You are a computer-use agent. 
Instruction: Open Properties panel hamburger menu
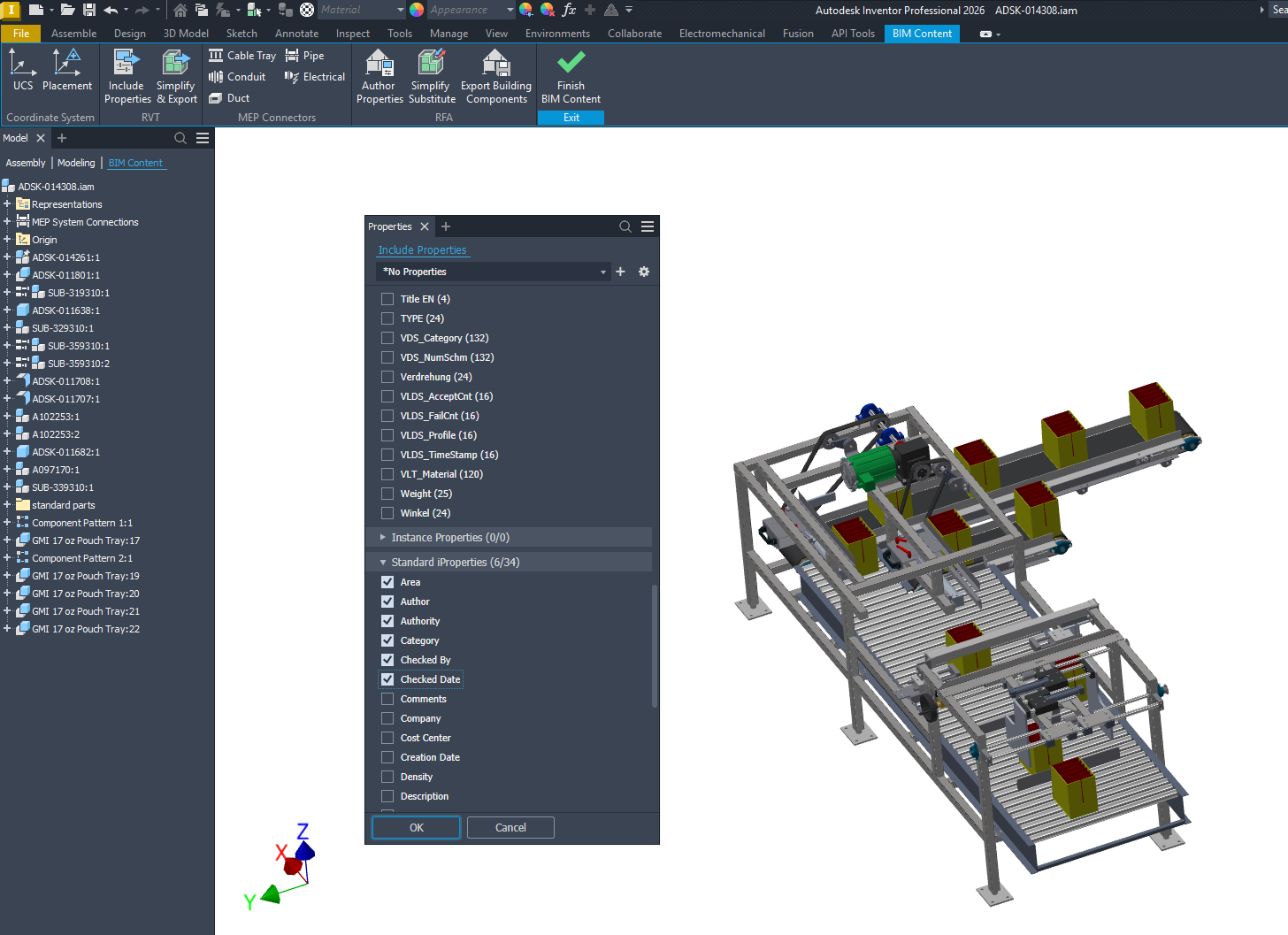648,226
